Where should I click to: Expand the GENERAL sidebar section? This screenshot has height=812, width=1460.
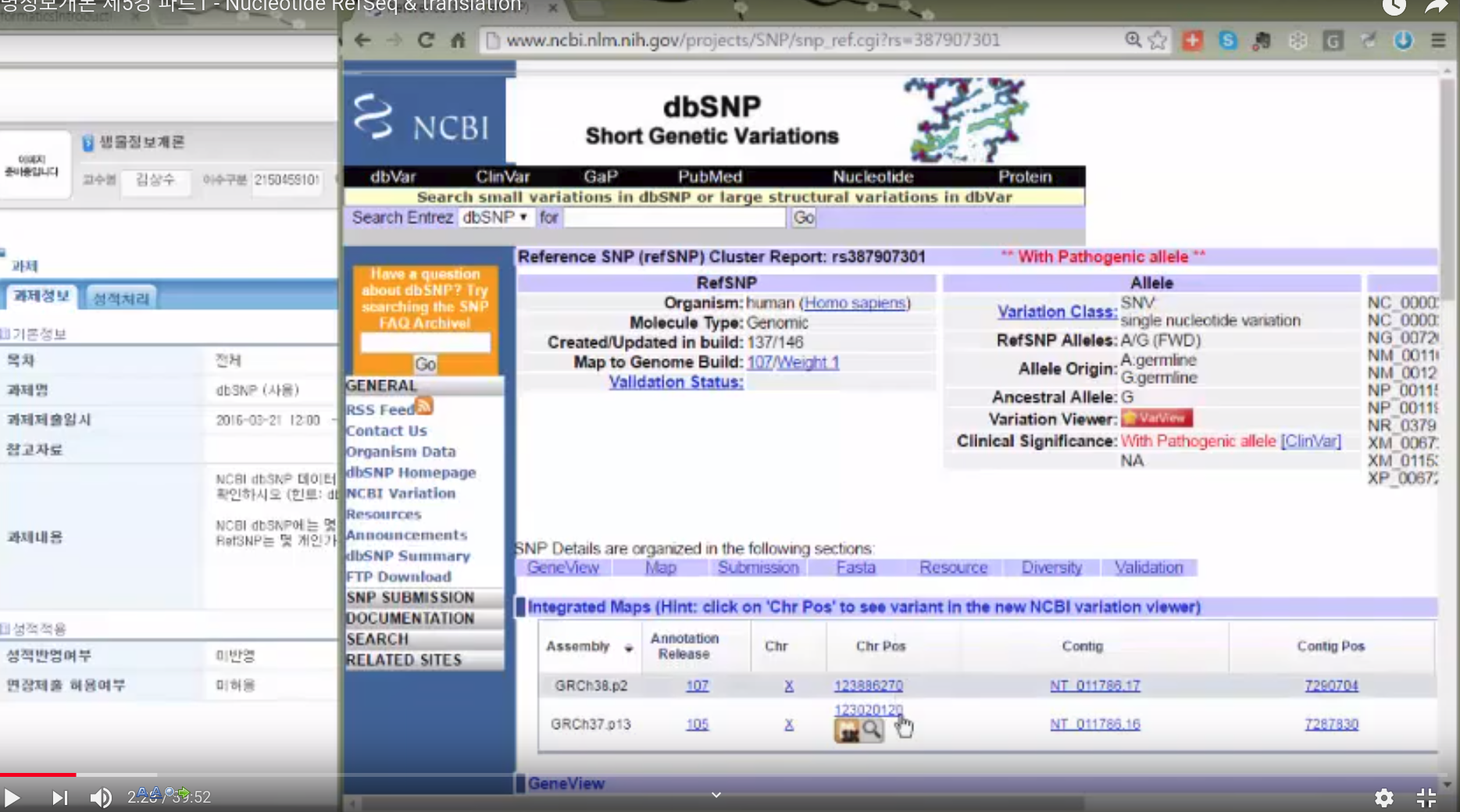tap(424, 386)
